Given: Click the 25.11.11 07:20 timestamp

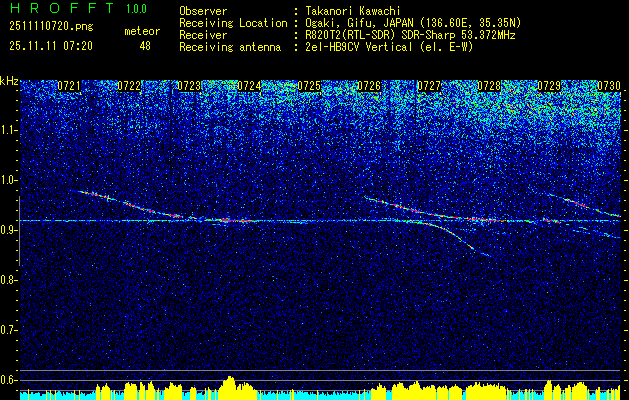Looking at the screenshot, I should [50, 46].
